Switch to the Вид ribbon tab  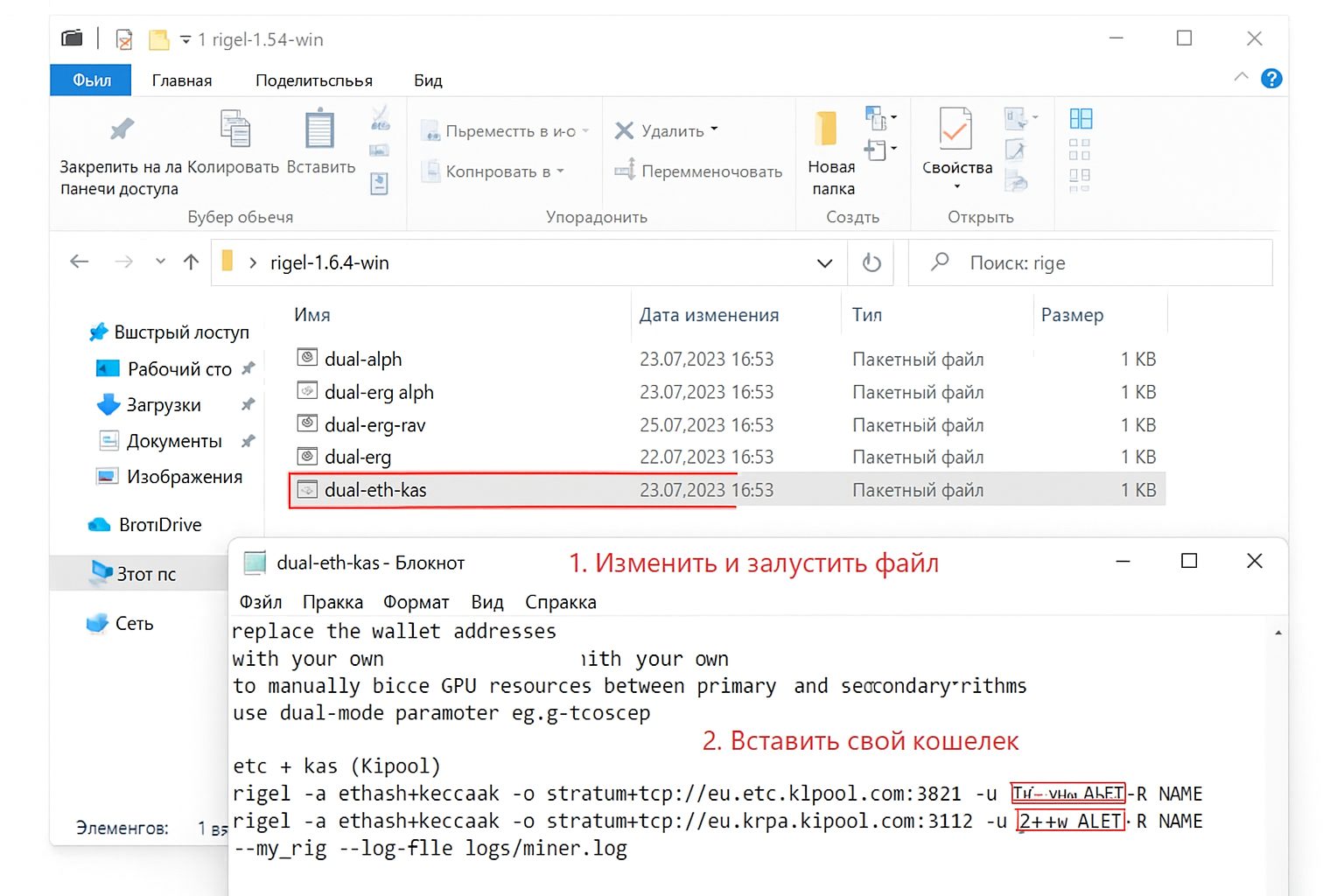428,80
